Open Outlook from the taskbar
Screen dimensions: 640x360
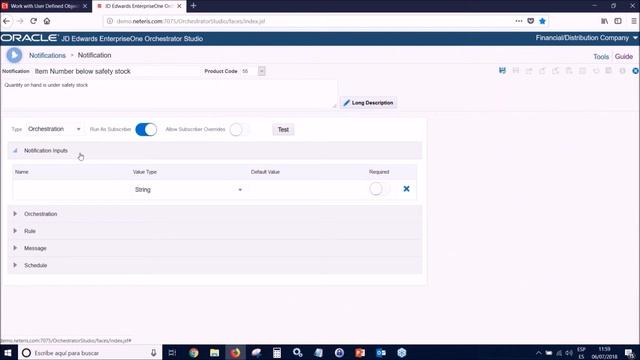(x=381, y=353)
